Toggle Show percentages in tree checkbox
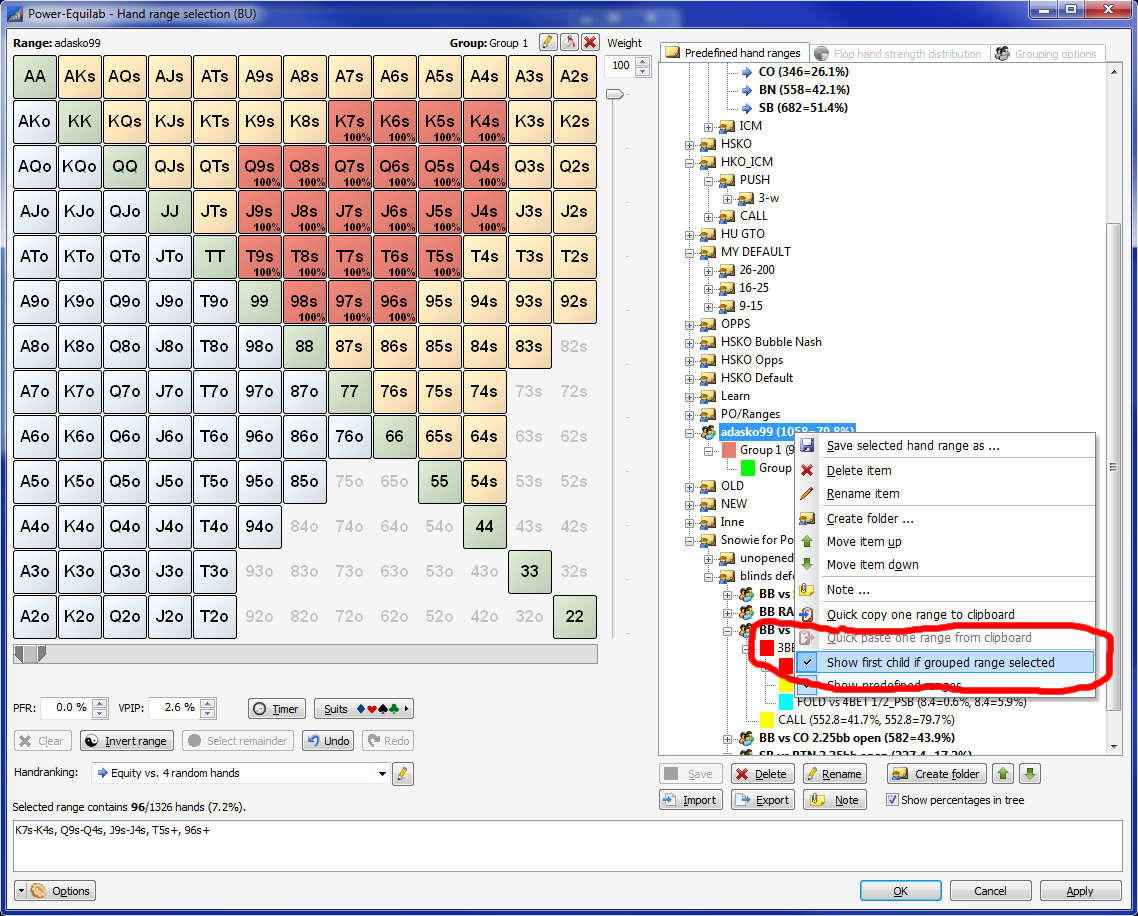 pos(893,800)
